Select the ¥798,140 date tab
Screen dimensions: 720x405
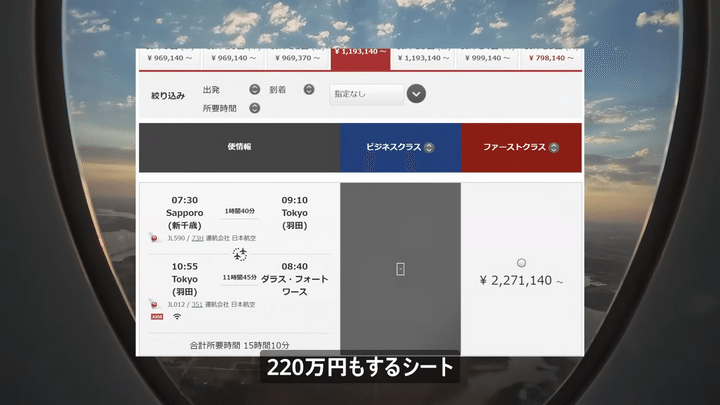551,59
